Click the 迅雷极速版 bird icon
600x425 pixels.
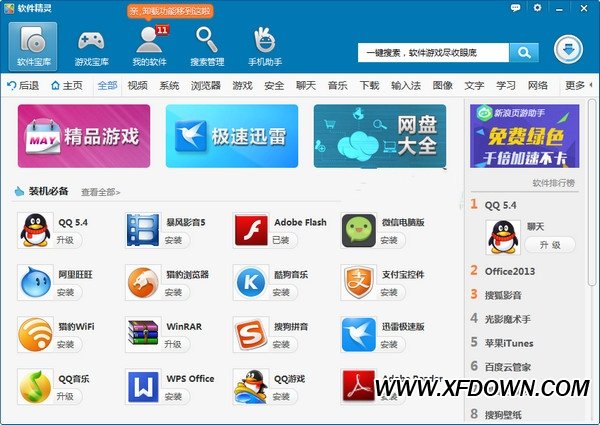click(359, 335)
